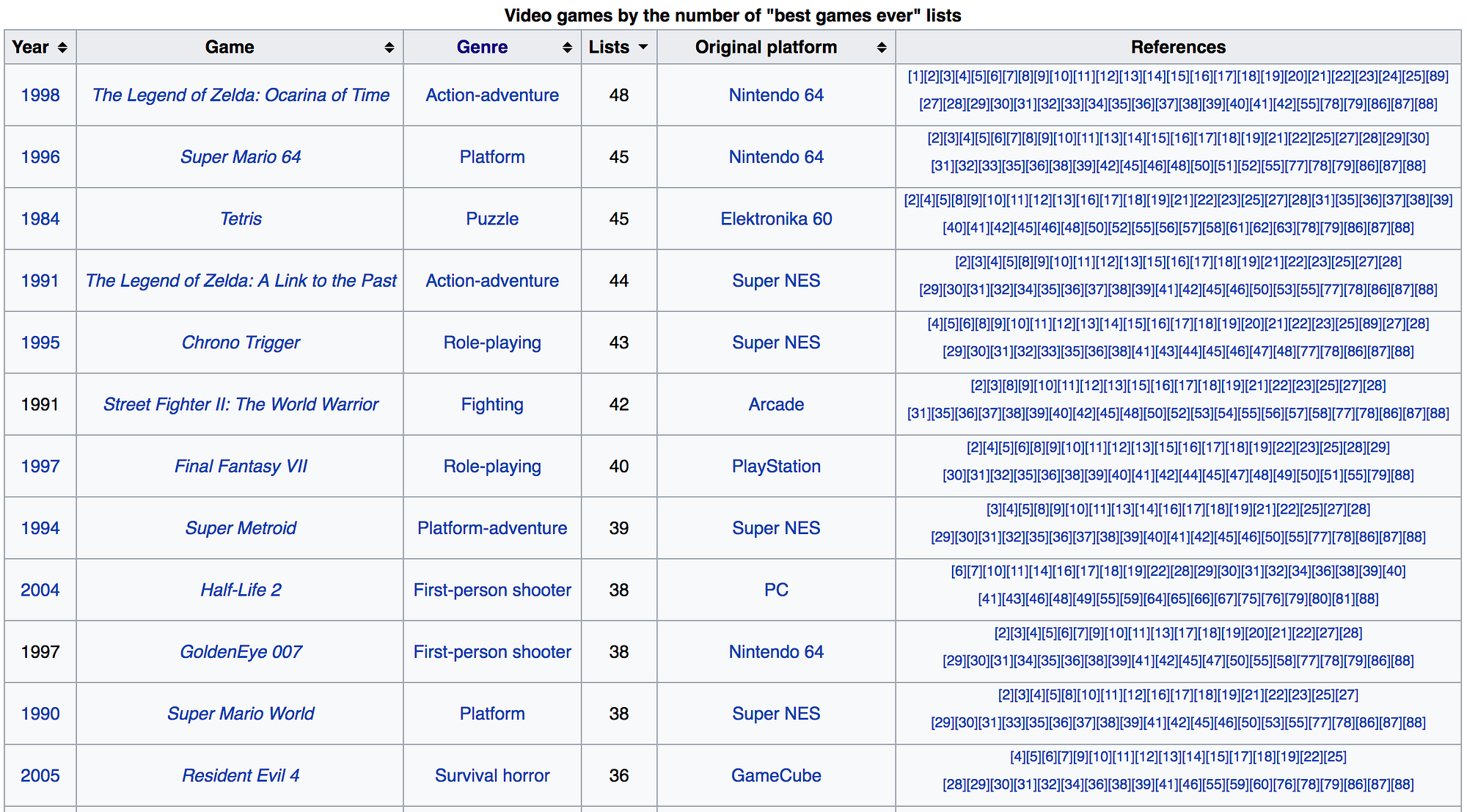Click the 2004 year link
The height and width of the screenshot is (812, 1467).
(40, 590)
